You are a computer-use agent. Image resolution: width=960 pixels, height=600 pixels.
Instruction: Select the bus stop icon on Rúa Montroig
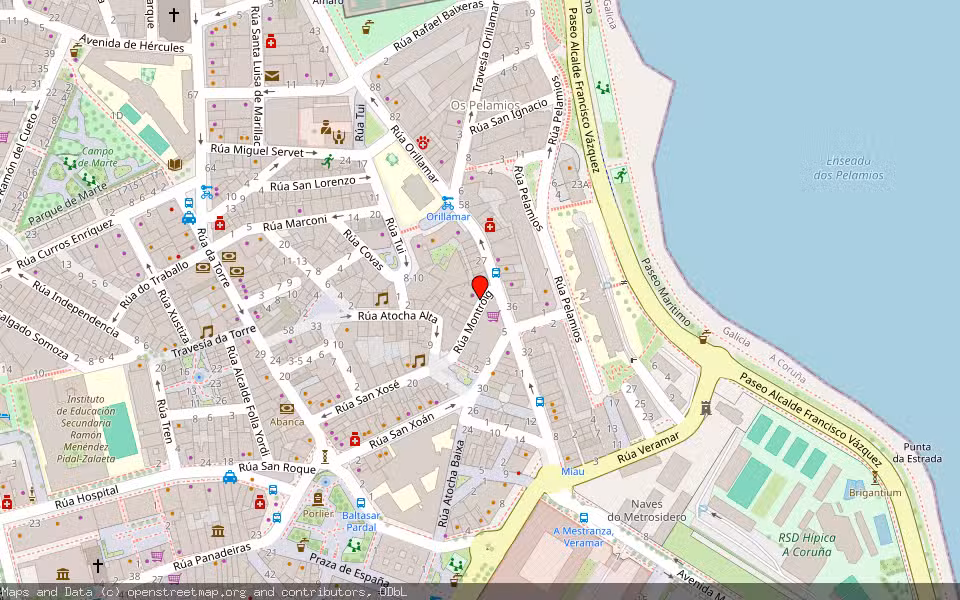point(496,272)
